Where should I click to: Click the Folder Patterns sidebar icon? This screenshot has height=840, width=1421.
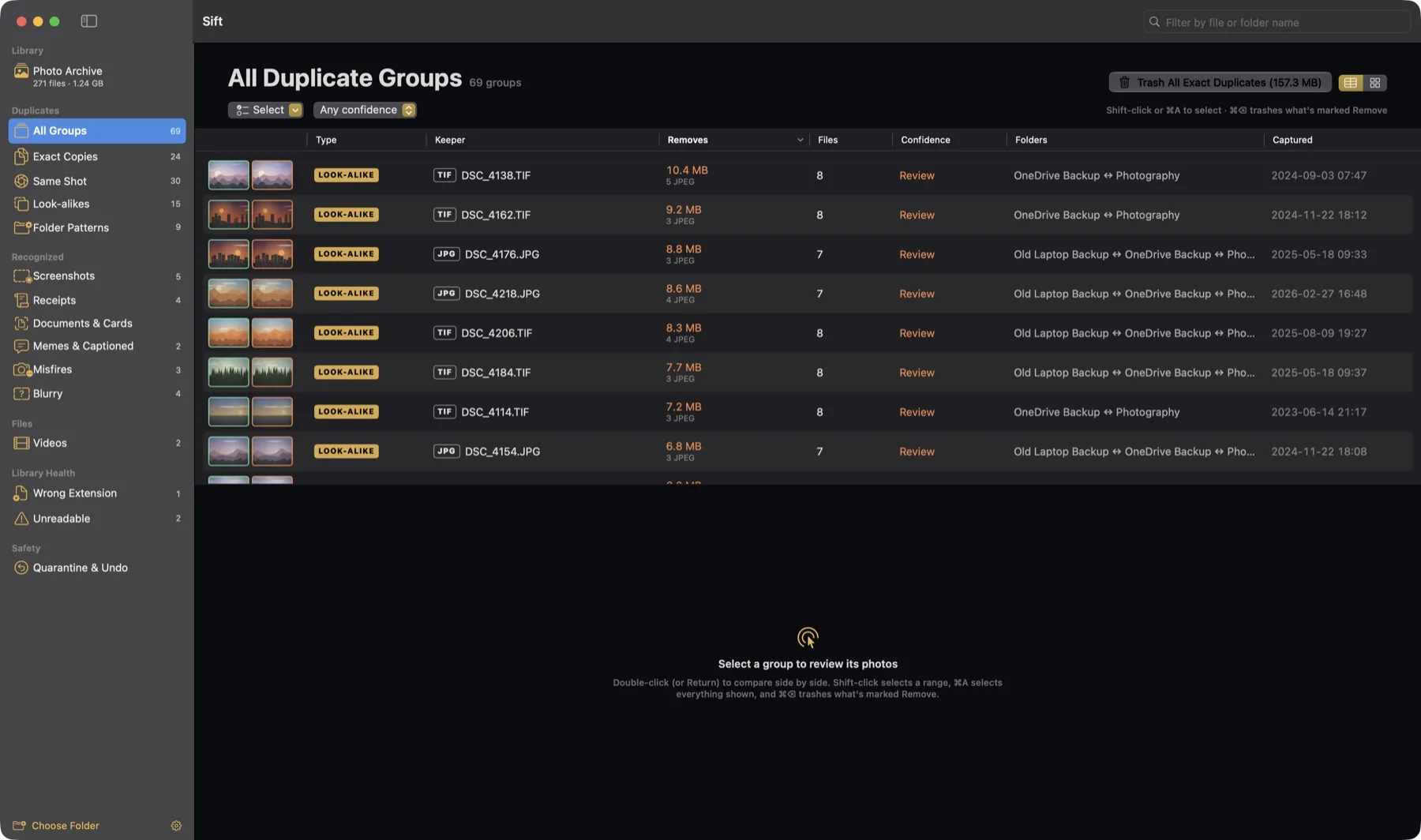(22, 227)
